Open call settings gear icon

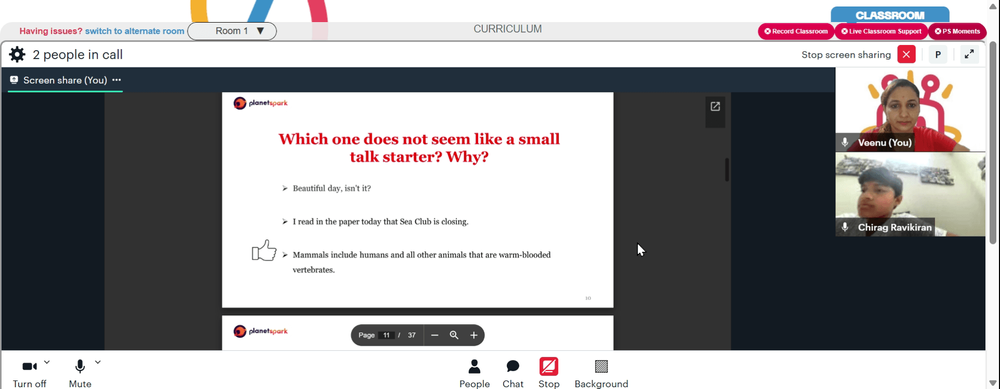(17, 55)
